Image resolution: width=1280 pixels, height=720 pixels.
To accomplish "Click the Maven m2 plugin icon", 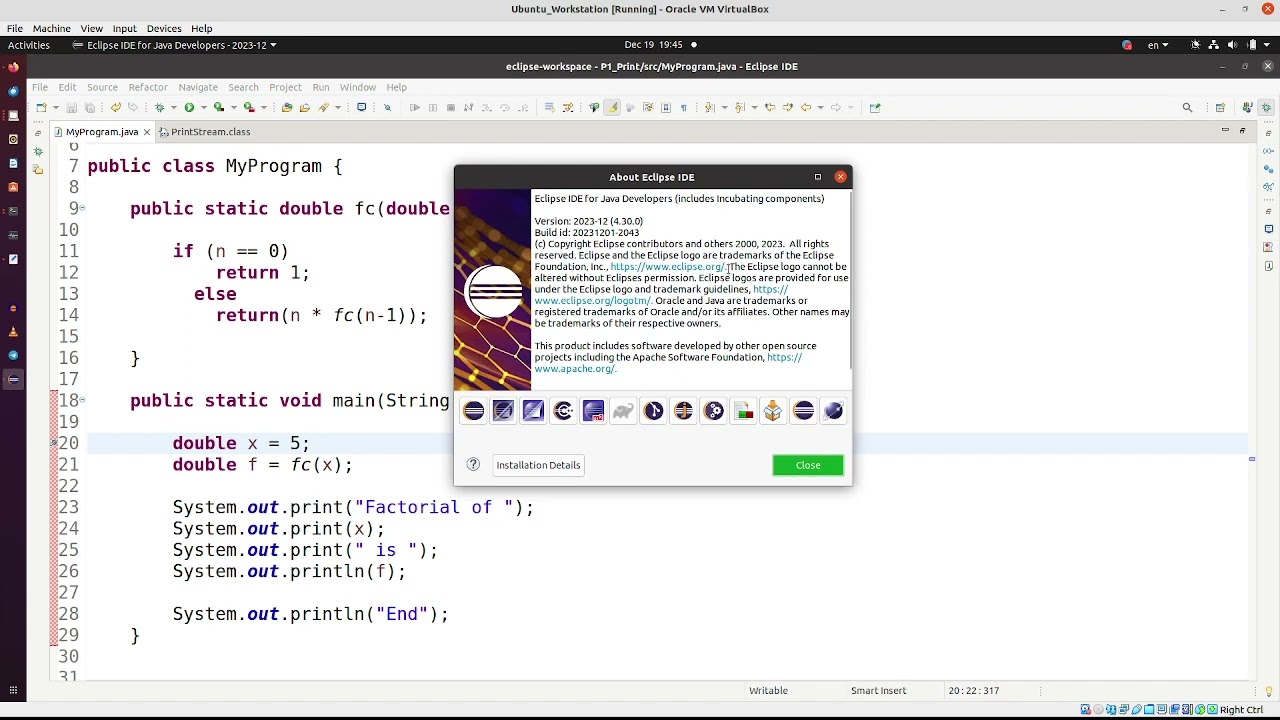I will coord(593,411).
